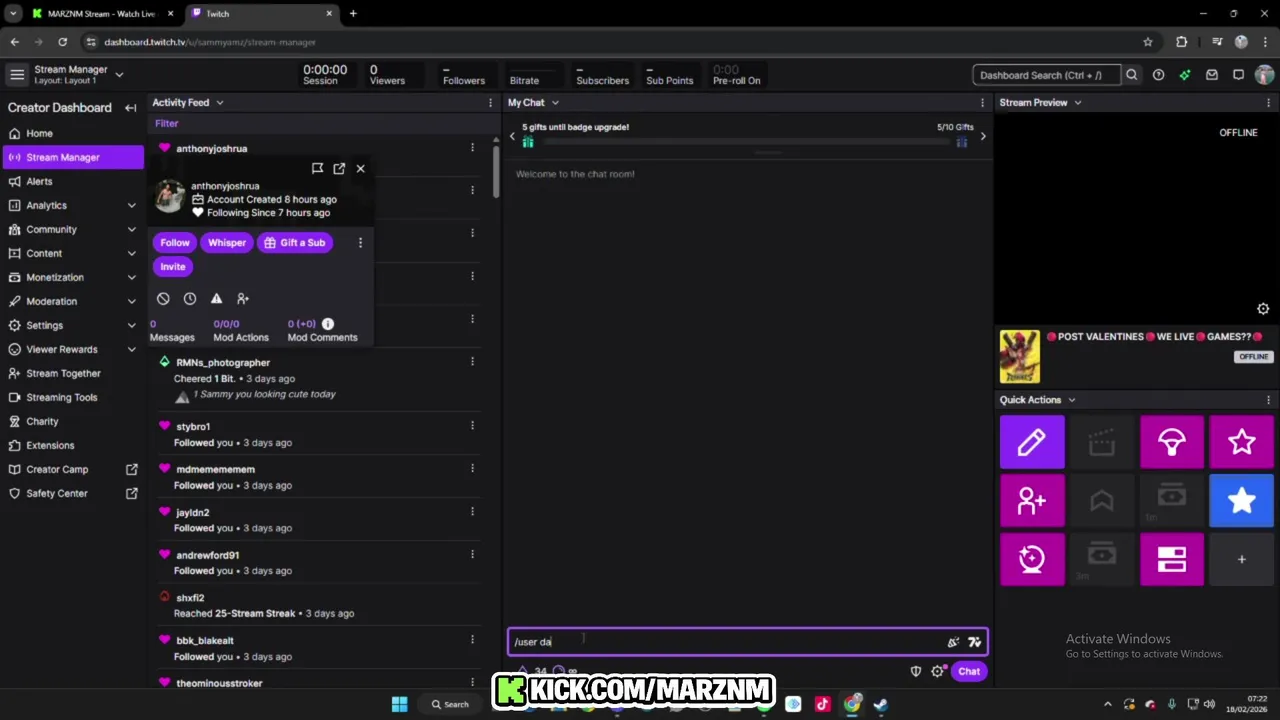Go to Home in sidebar
Viewport: 1280px width, 720px height.
point(72,133)
